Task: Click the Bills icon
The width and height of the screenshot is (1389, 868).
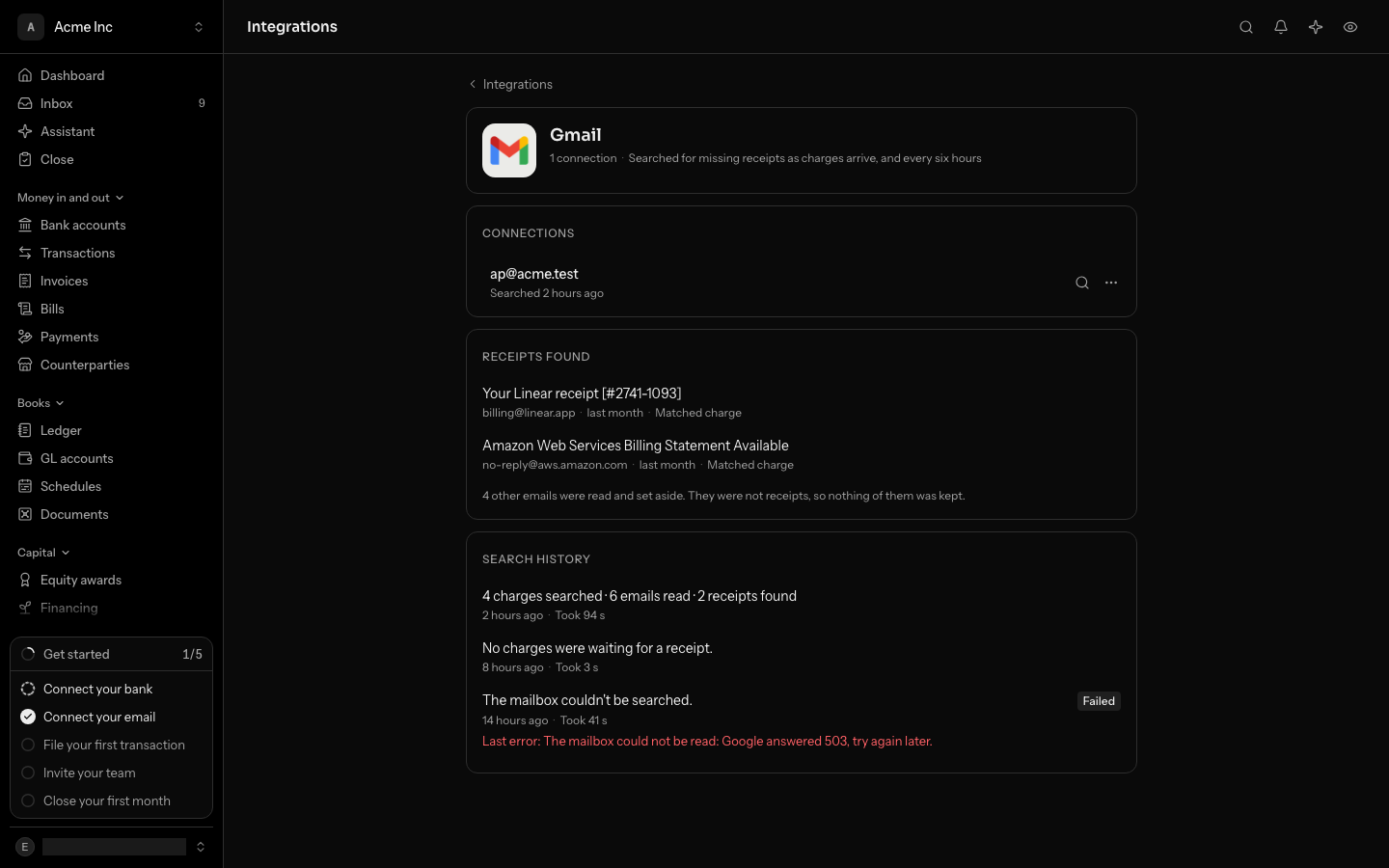Action: (x=25, y=309)
